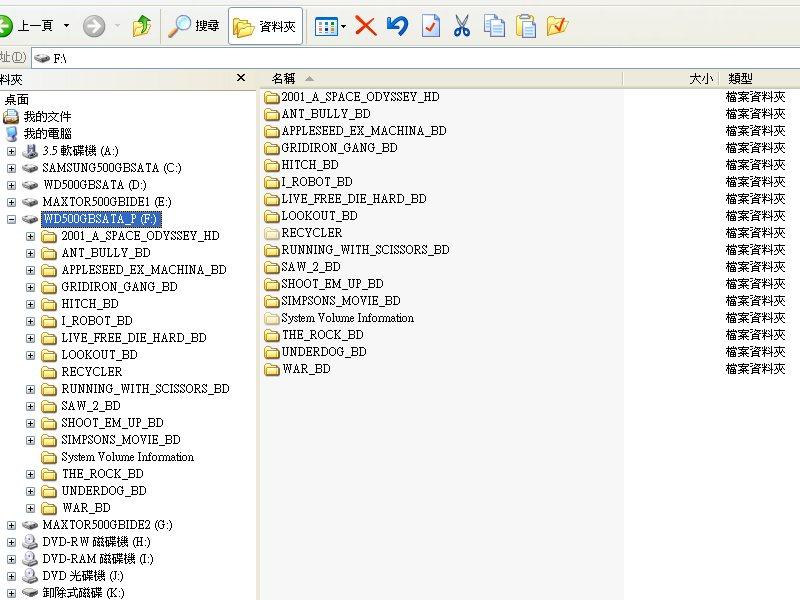Click ANT_BULLY_BD folder icon in file list
800x600 pixels.
[272, 114]
